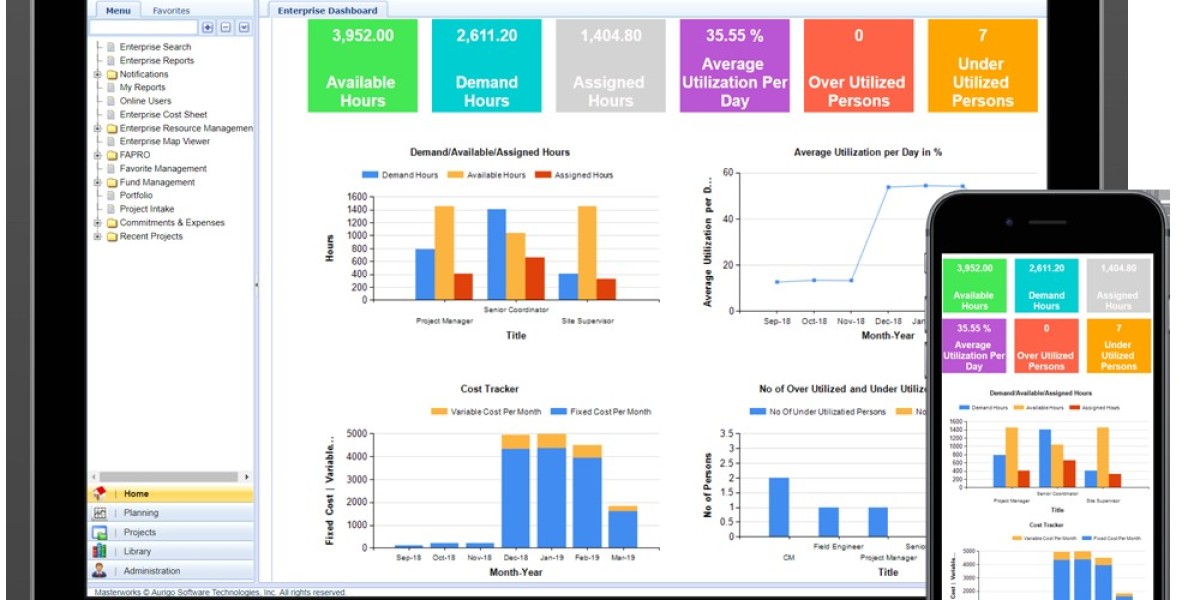
Task: Expand the Recent Projects tree node
Action: click(x=98, y=237)
